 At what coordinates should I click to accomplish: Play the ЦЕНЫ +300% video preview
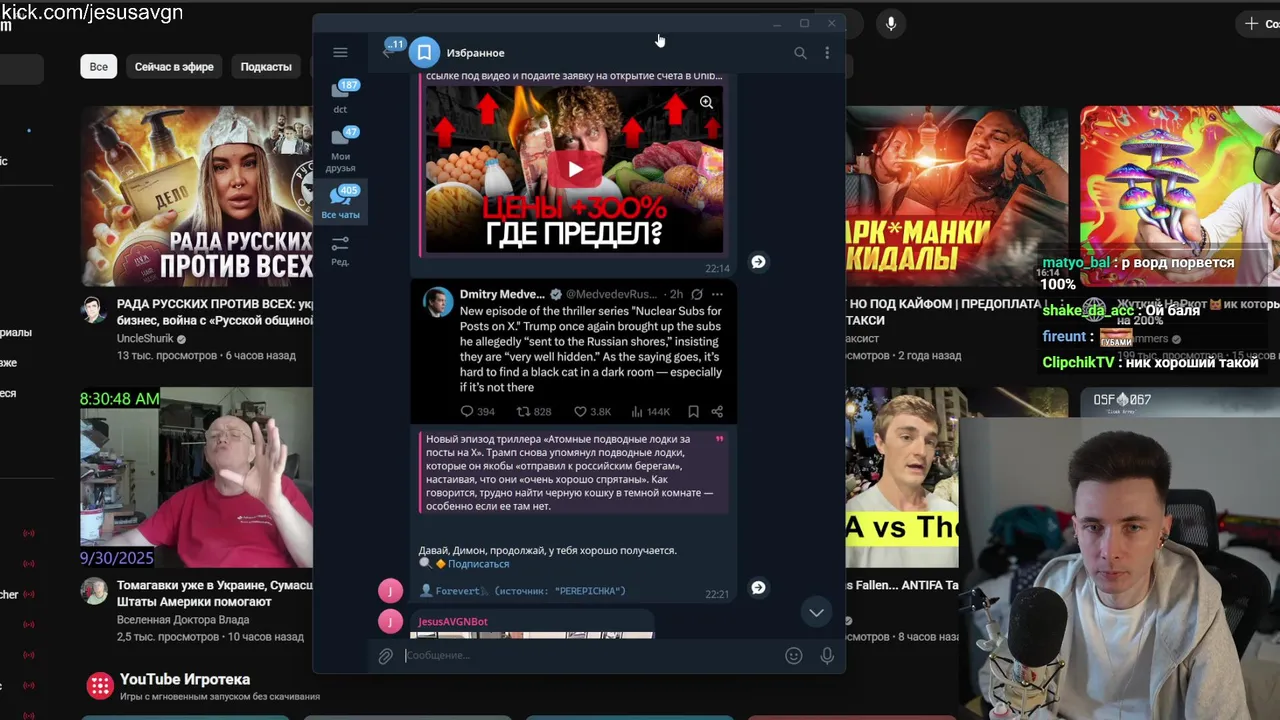click(575, 169)
